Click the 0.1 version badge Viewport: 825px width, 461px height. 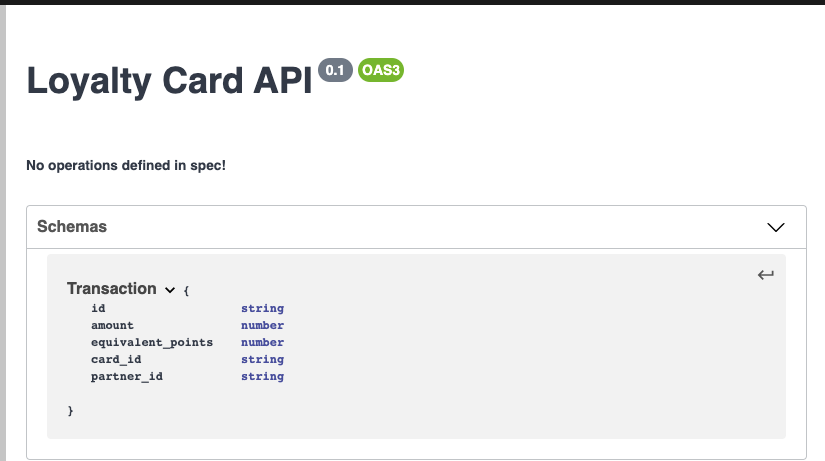tap(335, 70)
